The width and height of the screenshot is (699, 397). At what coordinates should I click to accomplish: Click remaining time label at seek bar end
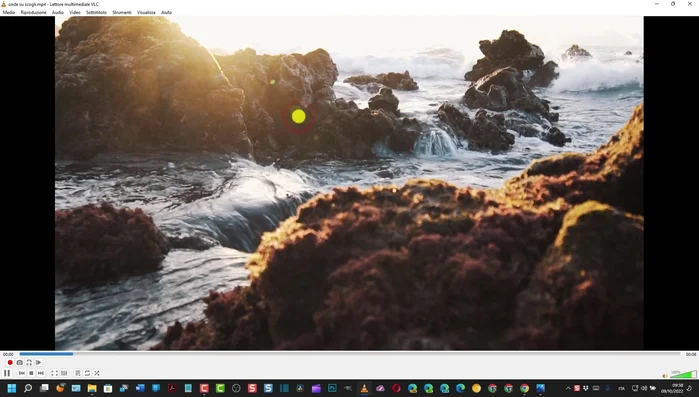691,355
